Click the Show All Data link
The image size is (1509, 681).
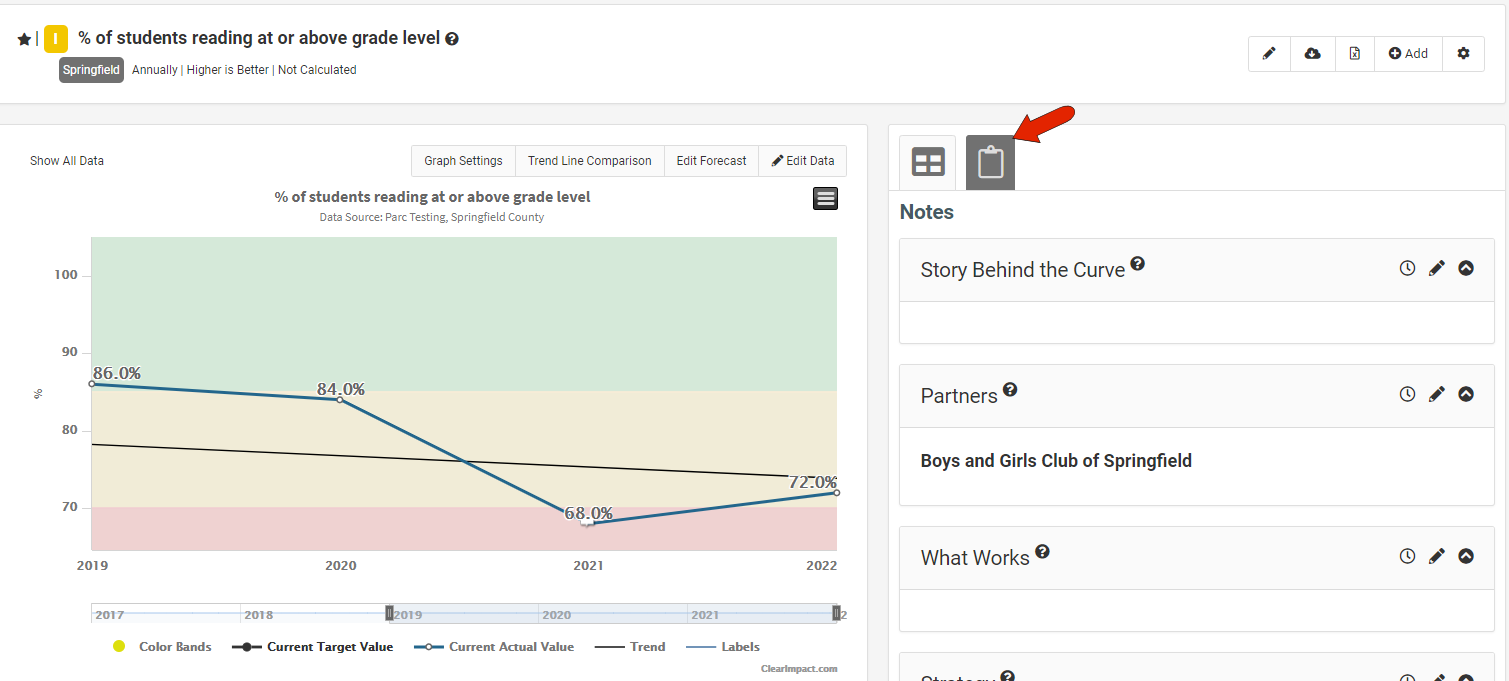(x=67, y=161)
